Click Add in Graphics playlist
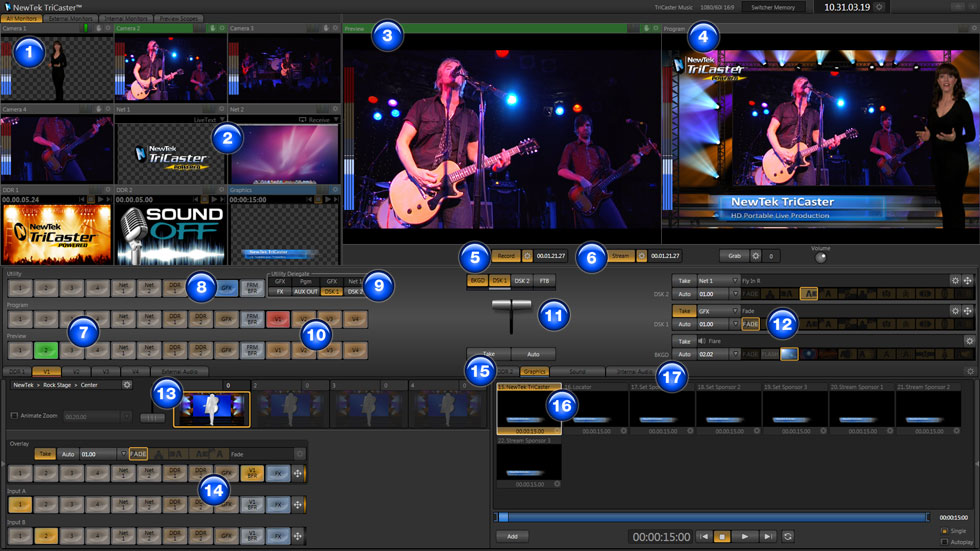 (512, 537)
